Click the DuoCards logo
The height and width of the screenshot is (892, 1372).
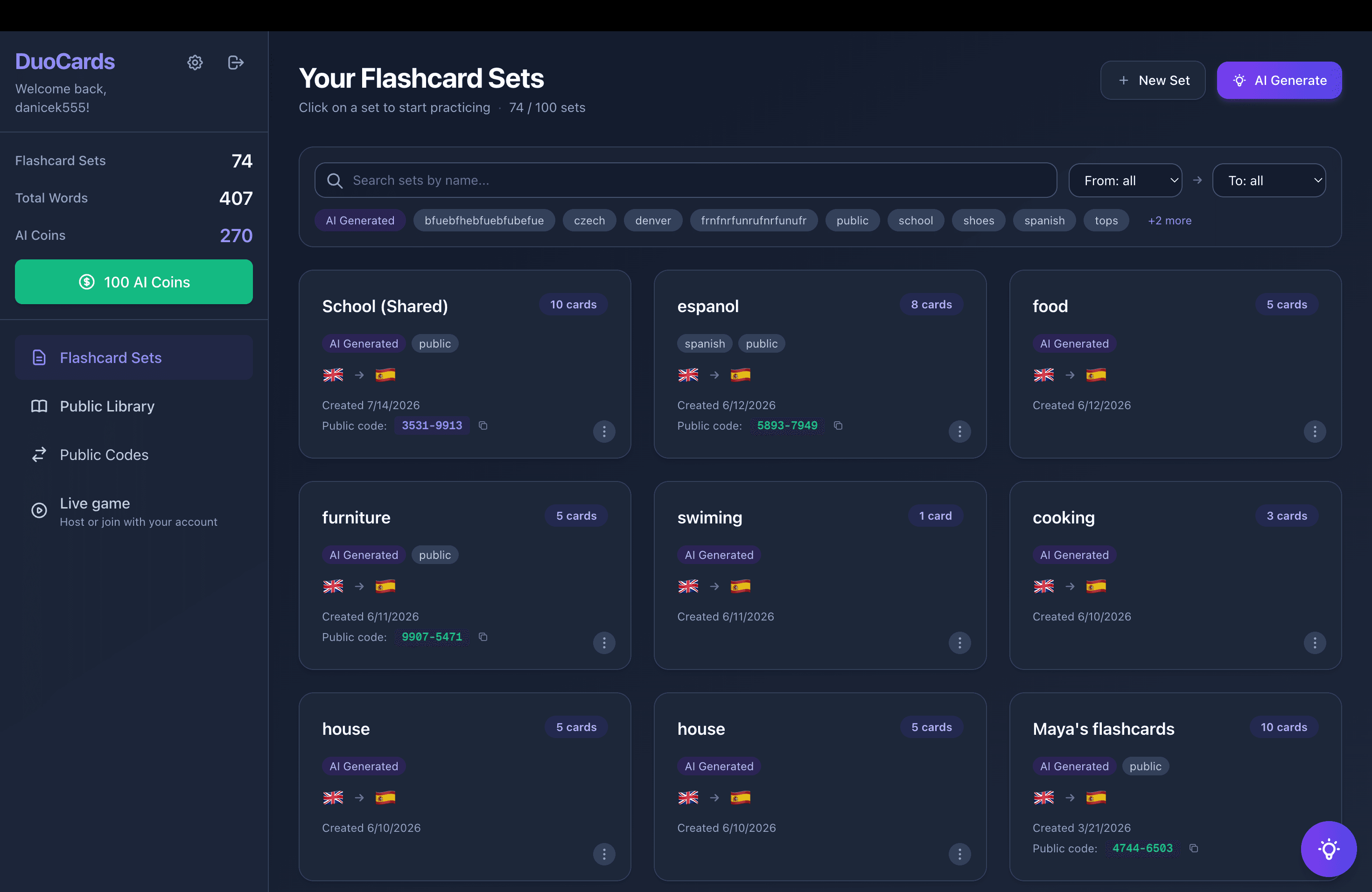[x=64, y=62]
